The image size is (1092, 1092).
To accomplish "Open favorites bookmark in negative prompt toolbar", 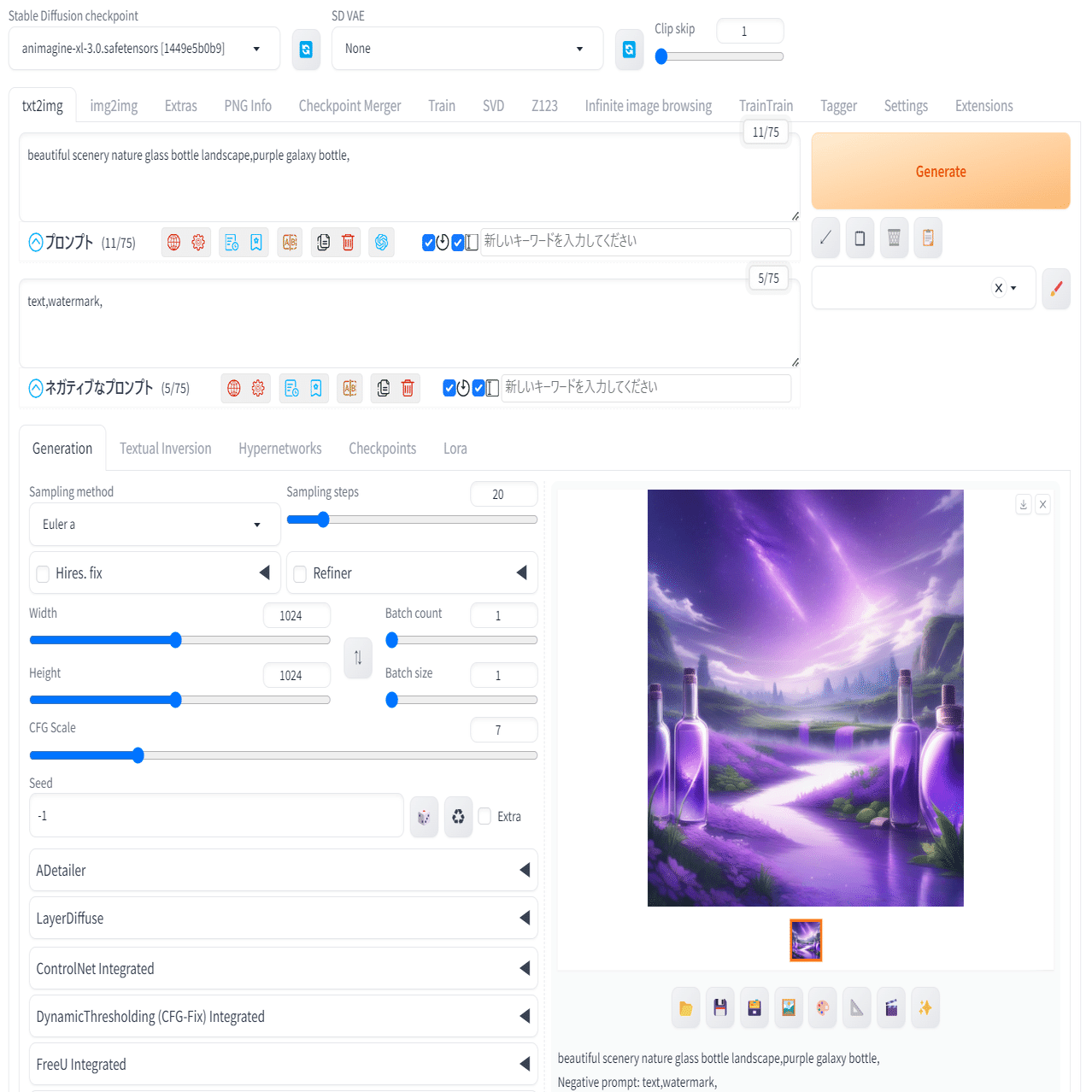I will pyautogui.click(x=316, y=389).
